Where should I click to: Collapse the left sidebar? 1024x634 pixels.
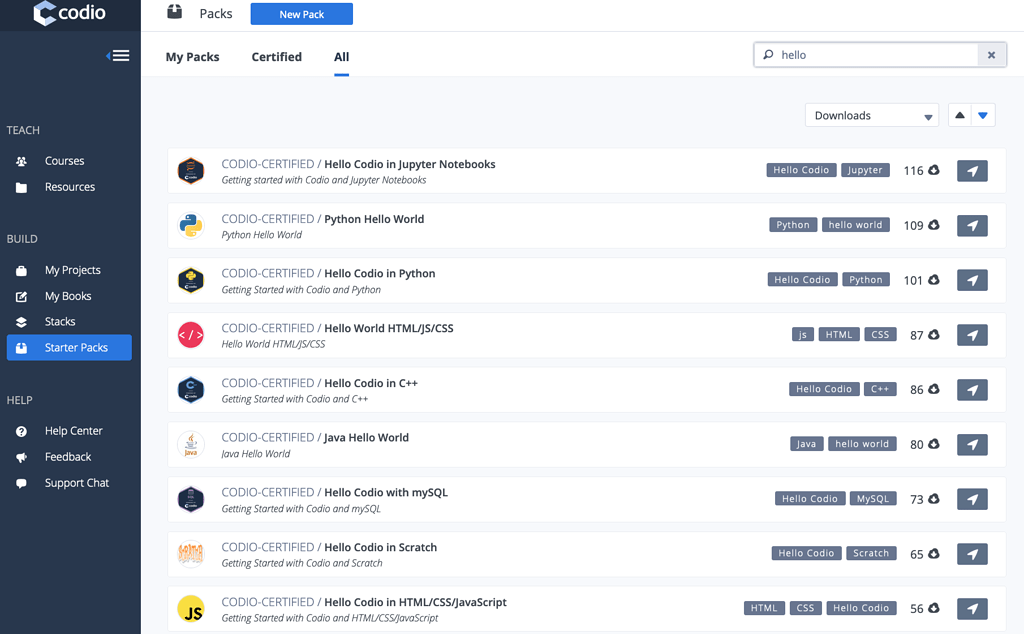coord(118,55)
